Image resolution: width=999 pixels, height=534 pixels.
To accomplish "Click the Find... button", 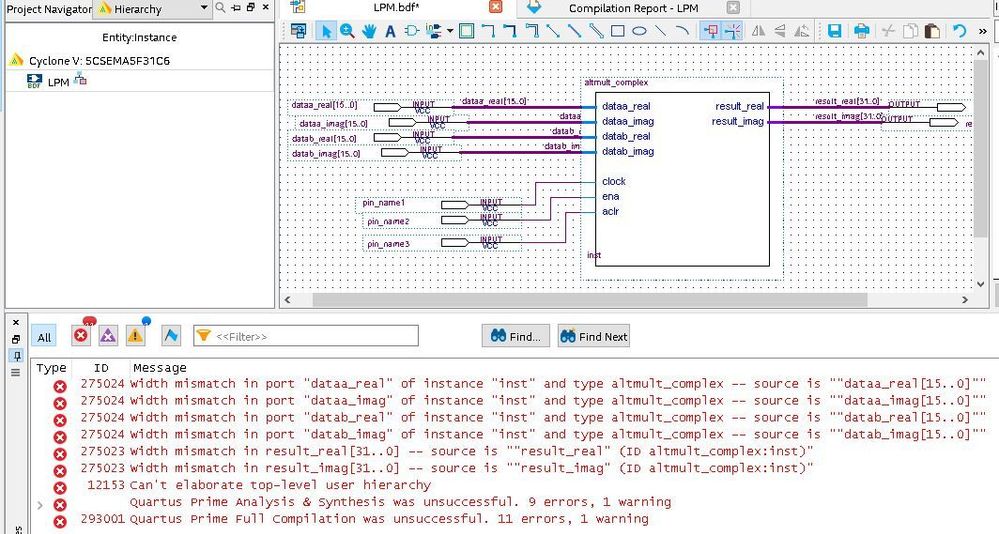I will pos(515,337).
